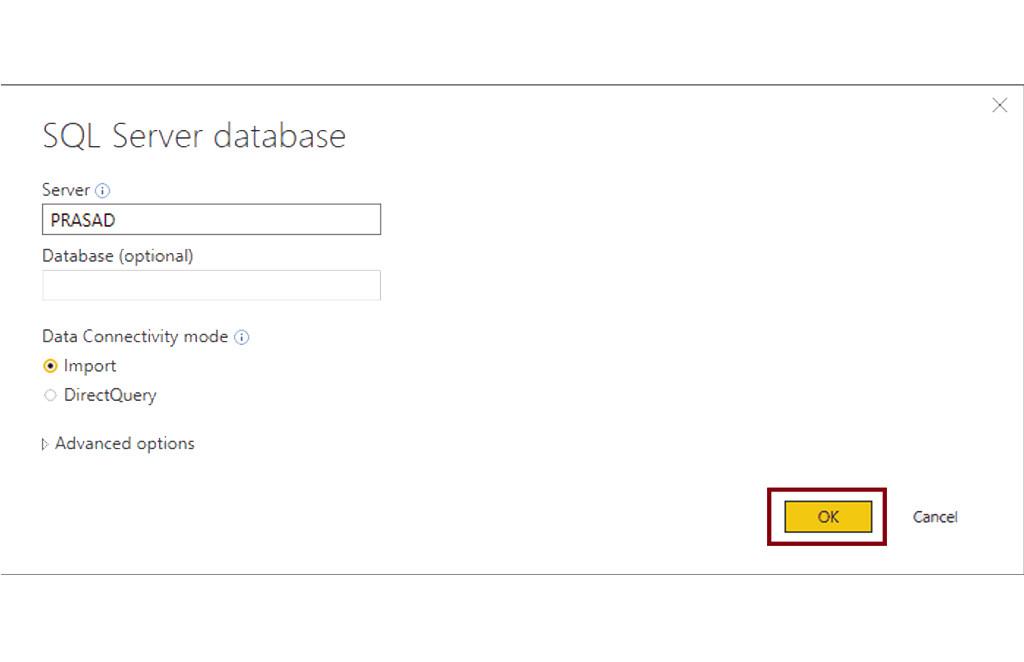This screenshot has height=662, width=1024.
Task: Click the circled-i beside Data Connectivity mode
Action: (241, 337)
